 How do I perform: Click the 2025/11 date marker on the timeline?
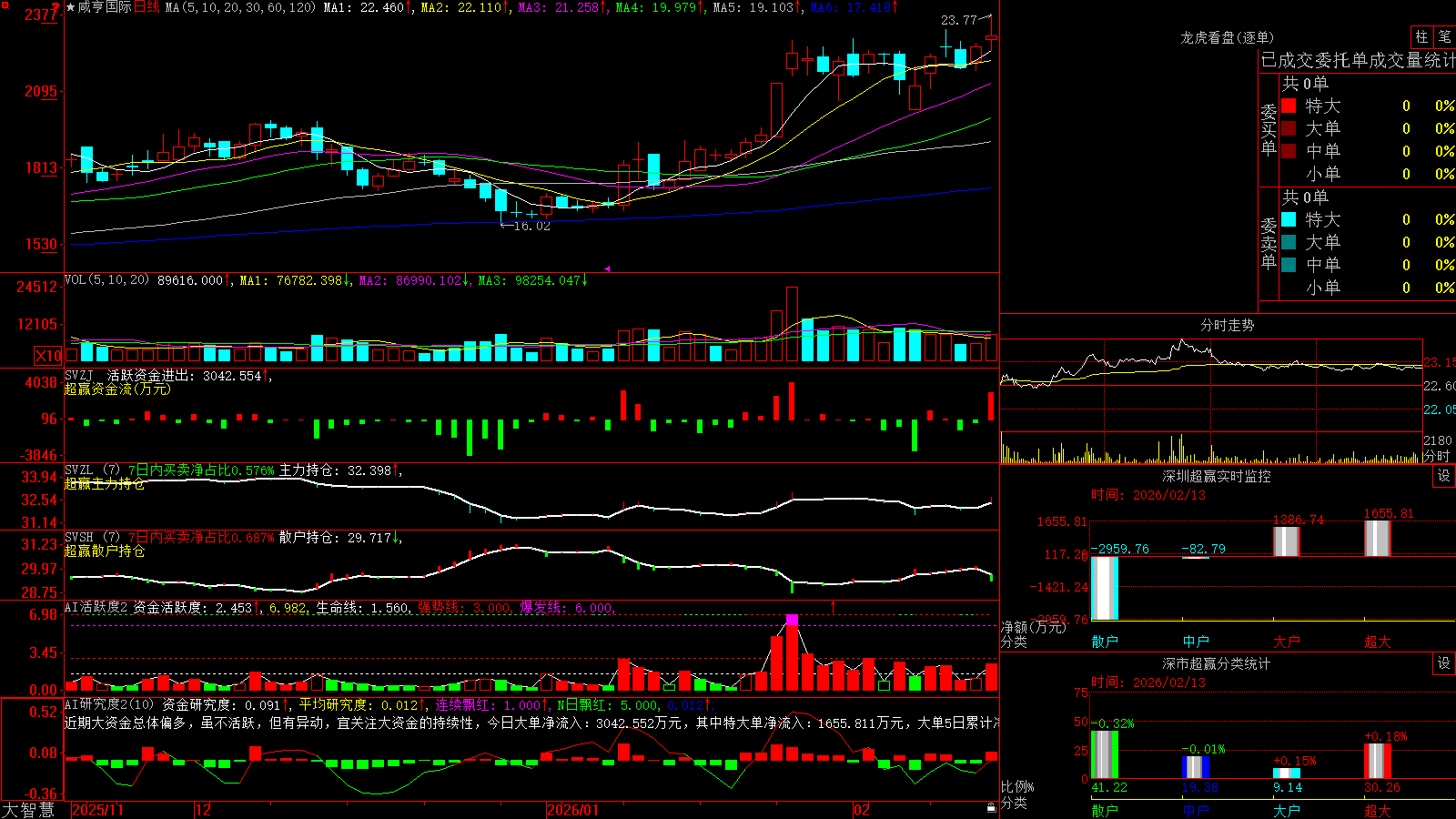(x=97, y=810)
